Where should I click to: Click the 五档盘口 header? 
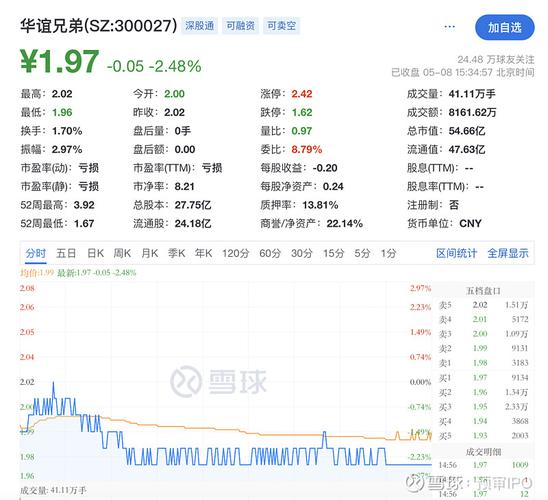click(483, 291)
